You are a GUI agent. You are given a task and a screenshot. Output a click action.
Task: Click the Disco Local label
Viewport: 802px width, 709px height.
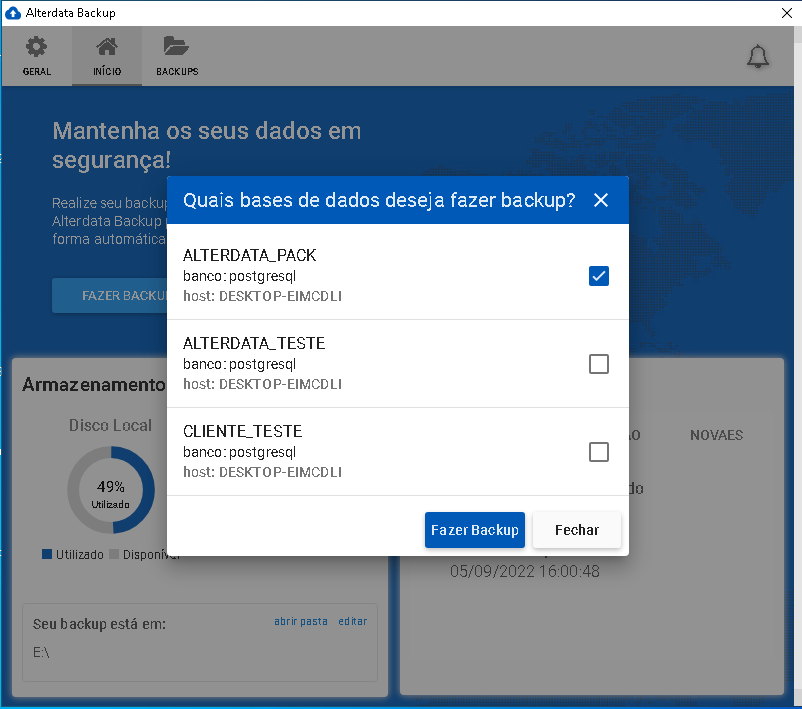point(110,425)
